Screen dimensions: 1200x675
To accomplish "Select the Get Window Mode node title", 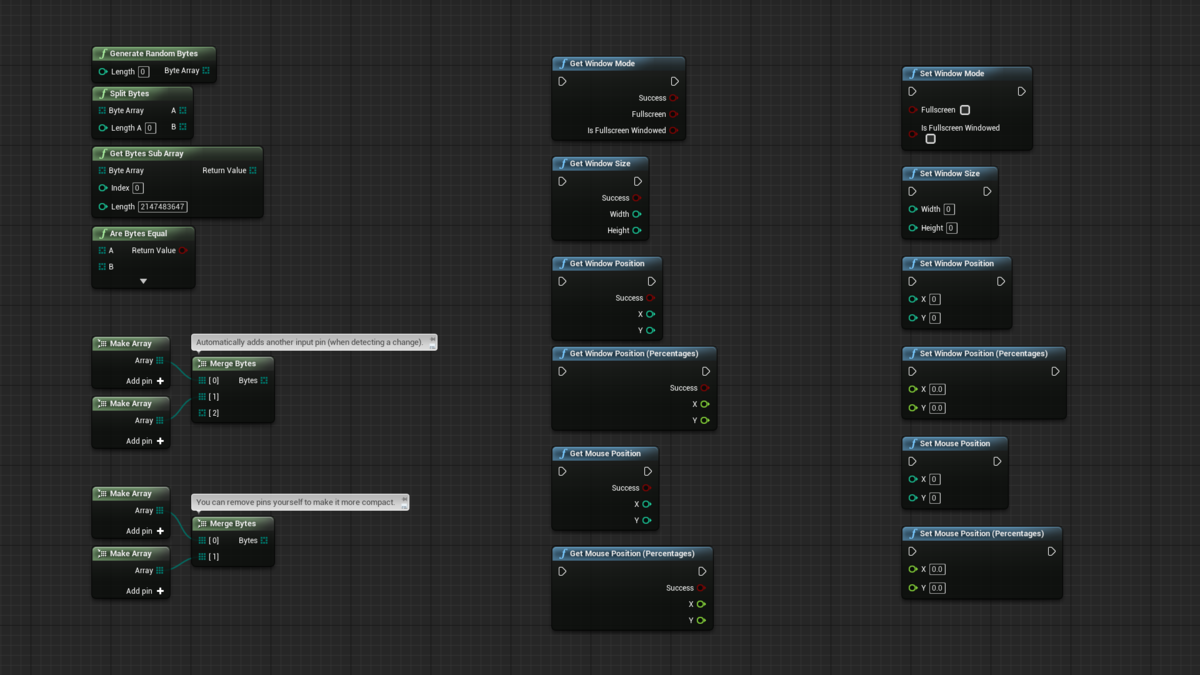I will pyautogui.click(x=602, y=63).
